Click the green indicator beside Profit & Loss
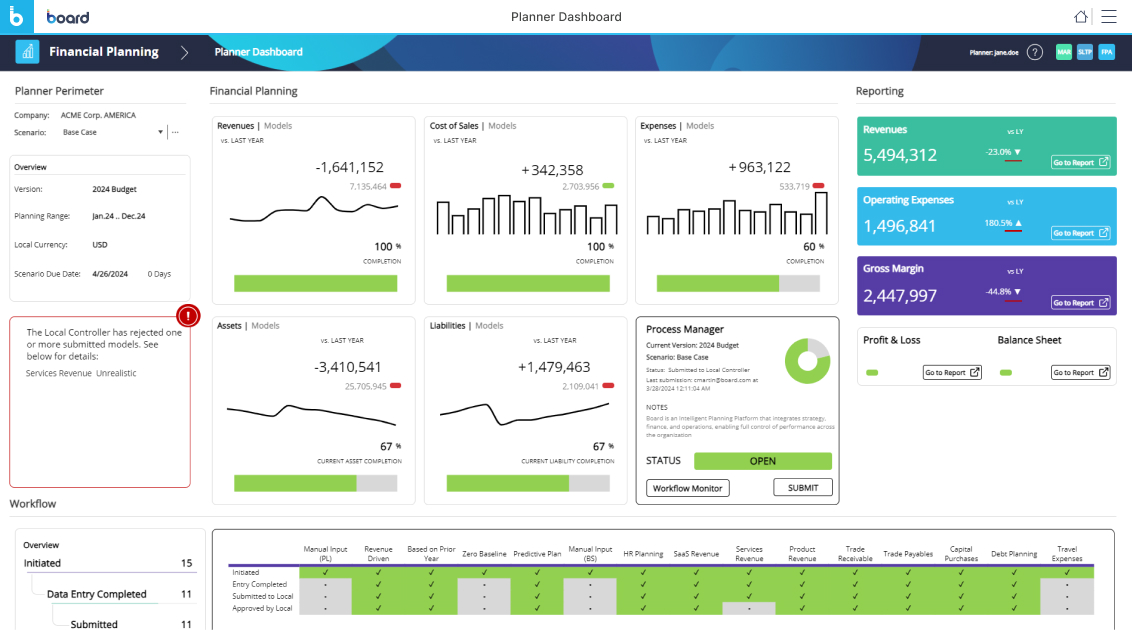Image resolution: width=1132 pixels, height=630 pixels. pos(872,371)
